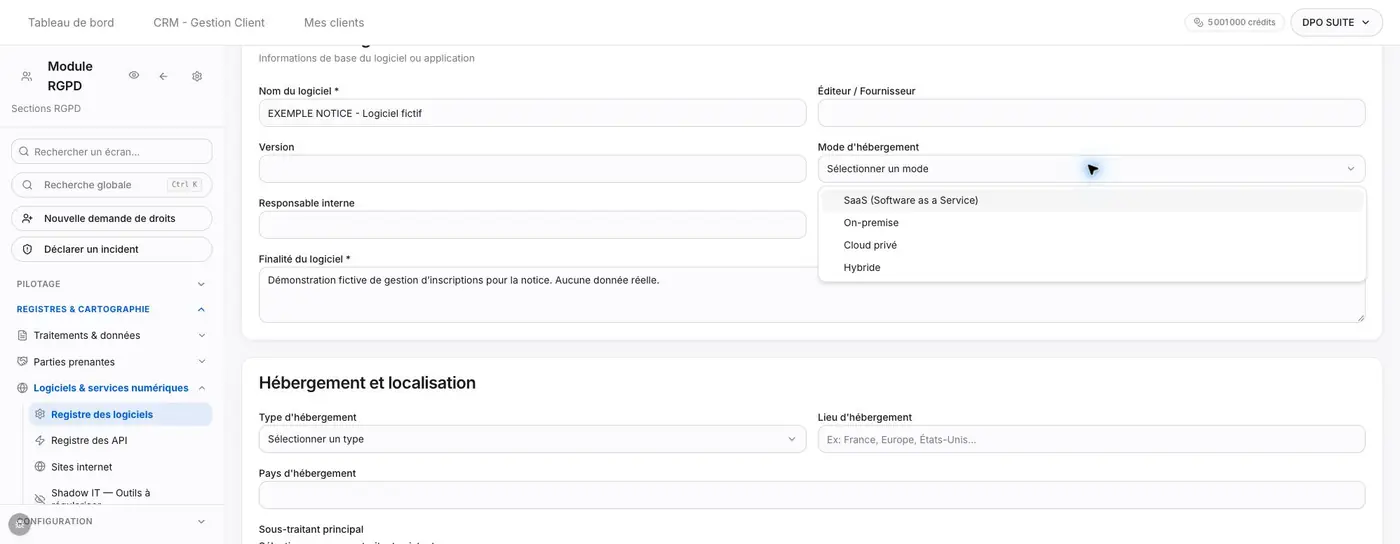Open CRM - Gestion Client
Screen dimensions: 1400x544
209,22
